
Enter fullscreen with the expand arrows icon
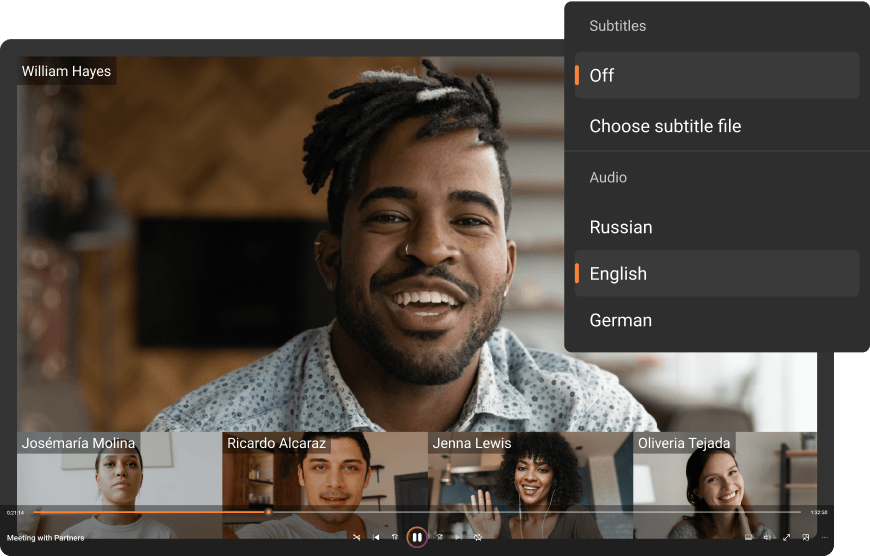click(786, 537)
